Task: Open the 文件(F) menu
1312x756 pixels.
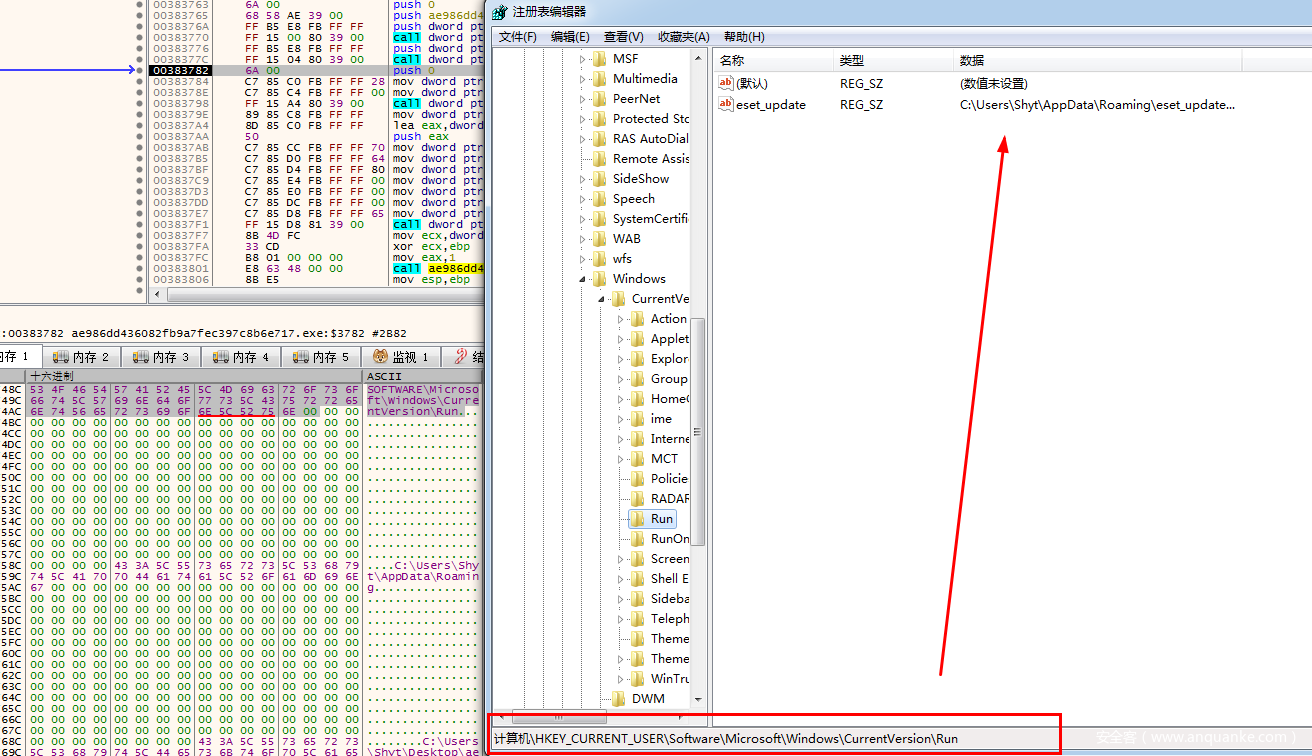Action: (x=517, y=37)
